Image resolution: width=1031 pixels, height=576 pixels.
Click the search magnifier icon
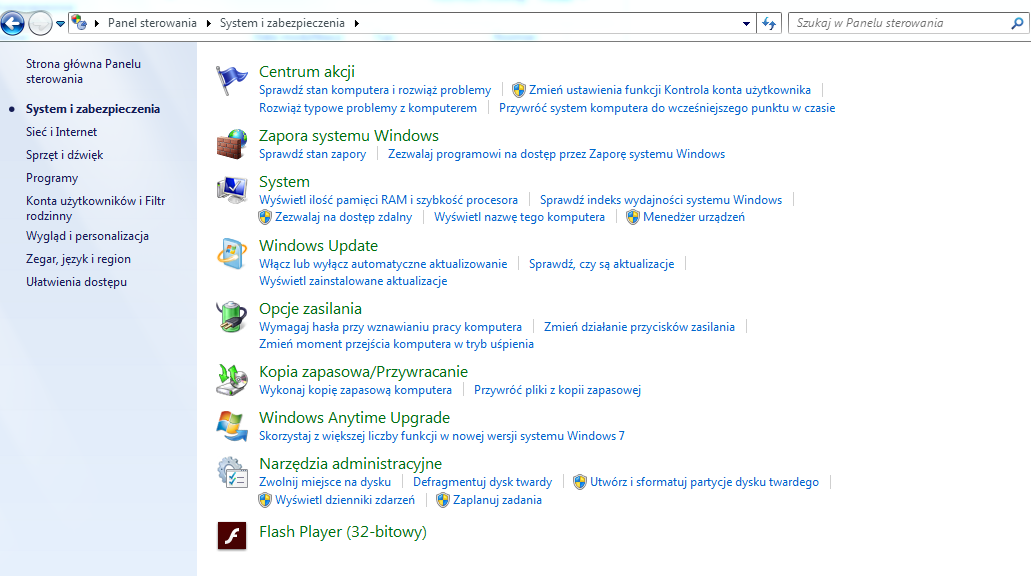tap(1017, 23)
